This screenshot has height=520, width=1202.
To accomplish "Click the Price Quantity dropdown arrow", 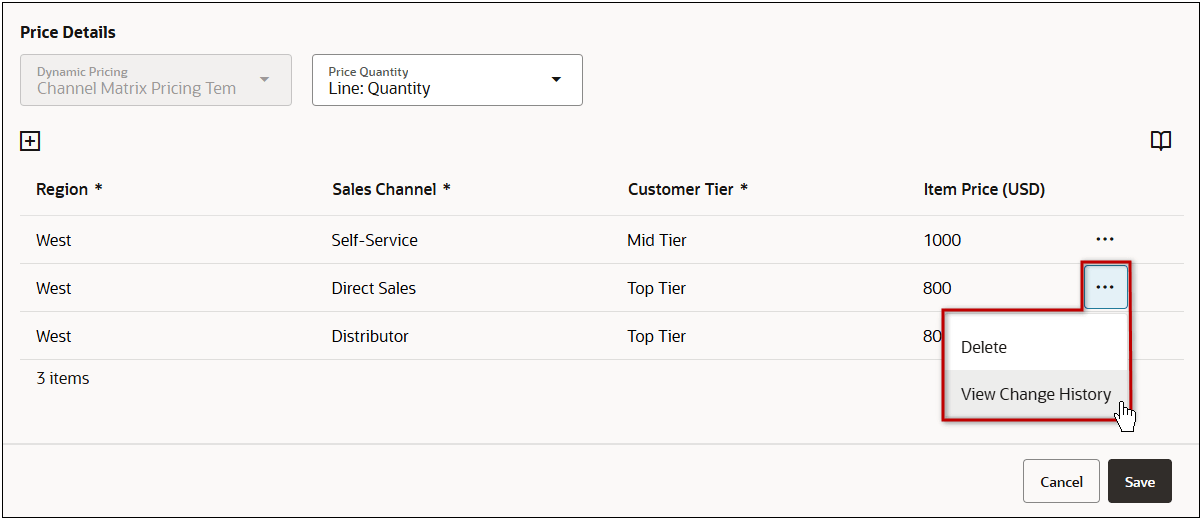I will (x=556, y=80).
